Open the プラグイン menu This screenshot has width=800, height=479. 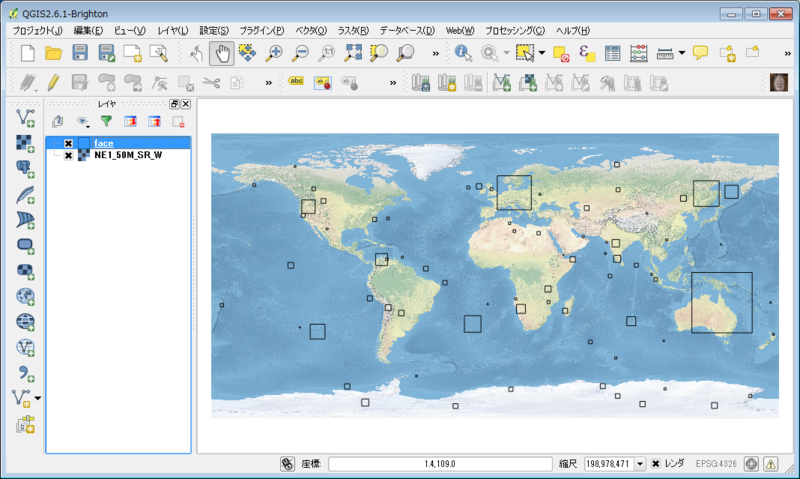coord(262,31)
